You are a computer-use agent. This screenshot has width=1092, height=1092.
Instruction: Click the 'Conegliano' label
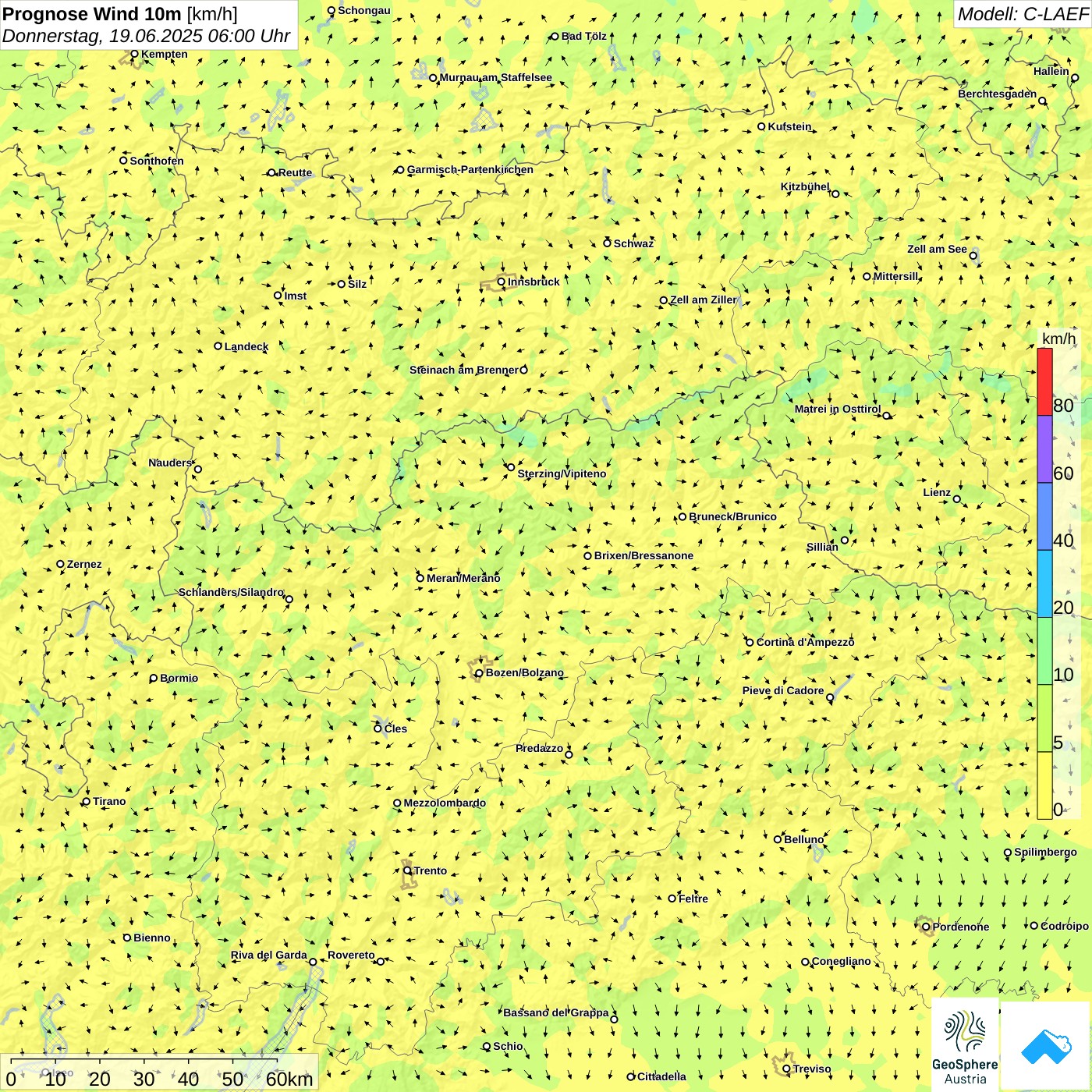pos(842,962)
